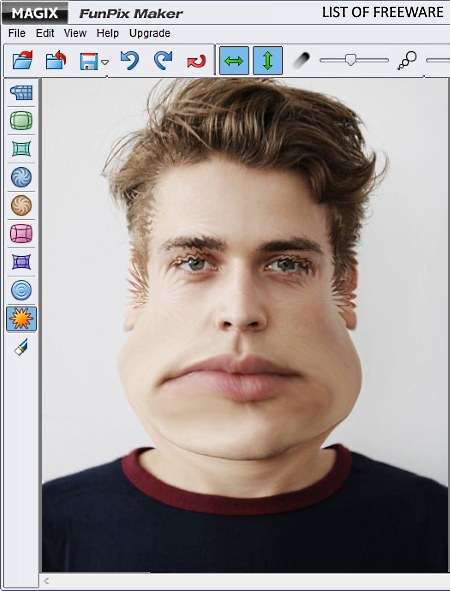Choose the green bulge effect tool
Screen dimensions: 450x591
[x=21, y=121]
